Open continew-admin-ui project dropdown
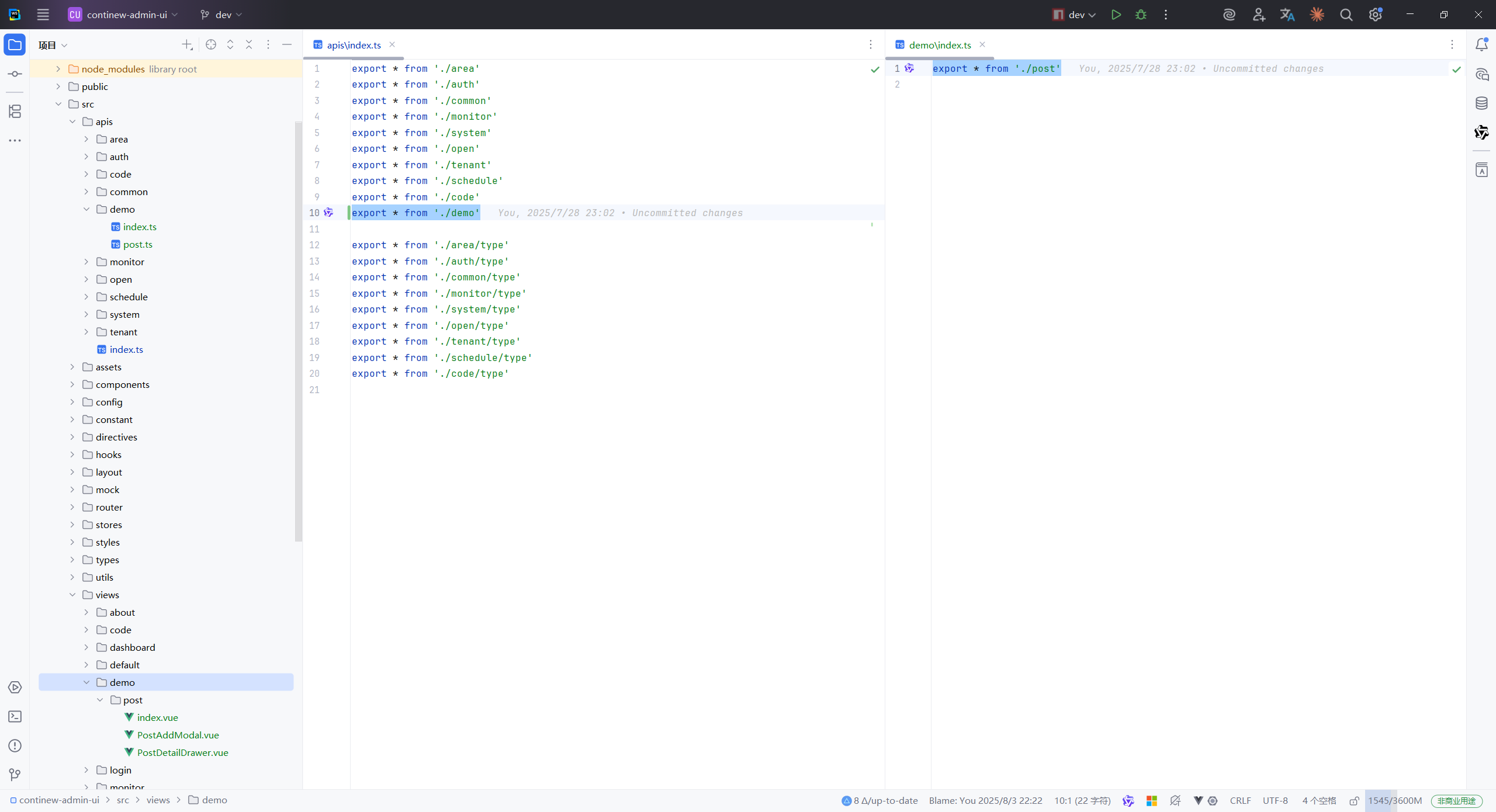This screenshot has height=812, width=1496. point(123,15)
